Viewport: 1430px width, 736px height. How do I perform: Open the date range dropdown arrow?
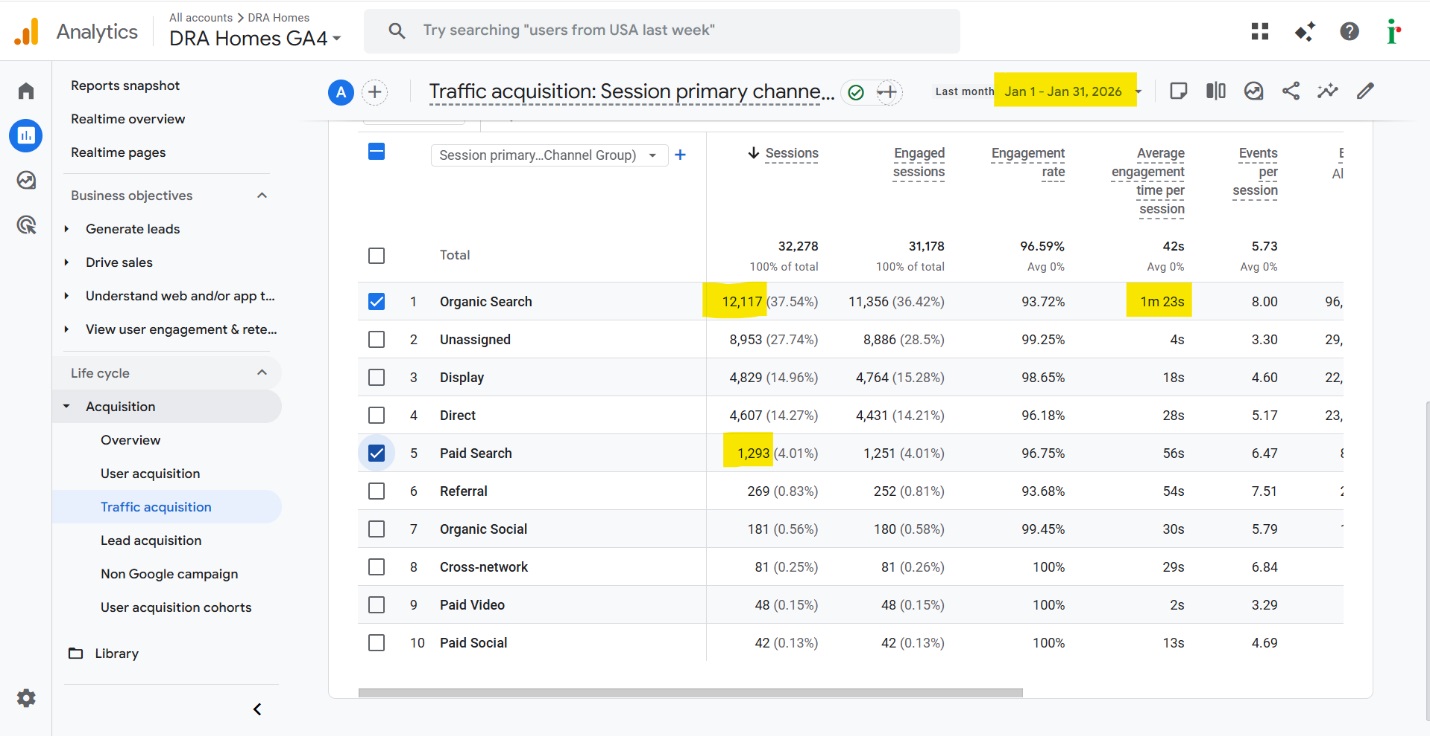coord(1138,92)
